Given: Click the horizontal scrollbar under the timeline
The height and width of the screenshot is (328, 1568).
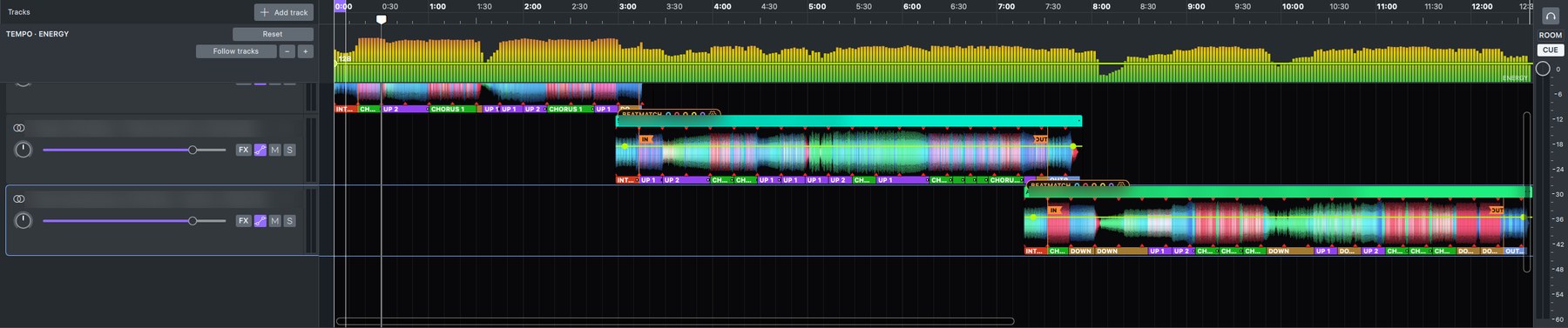Looking at the screenshot, I should tap(675, 321).
